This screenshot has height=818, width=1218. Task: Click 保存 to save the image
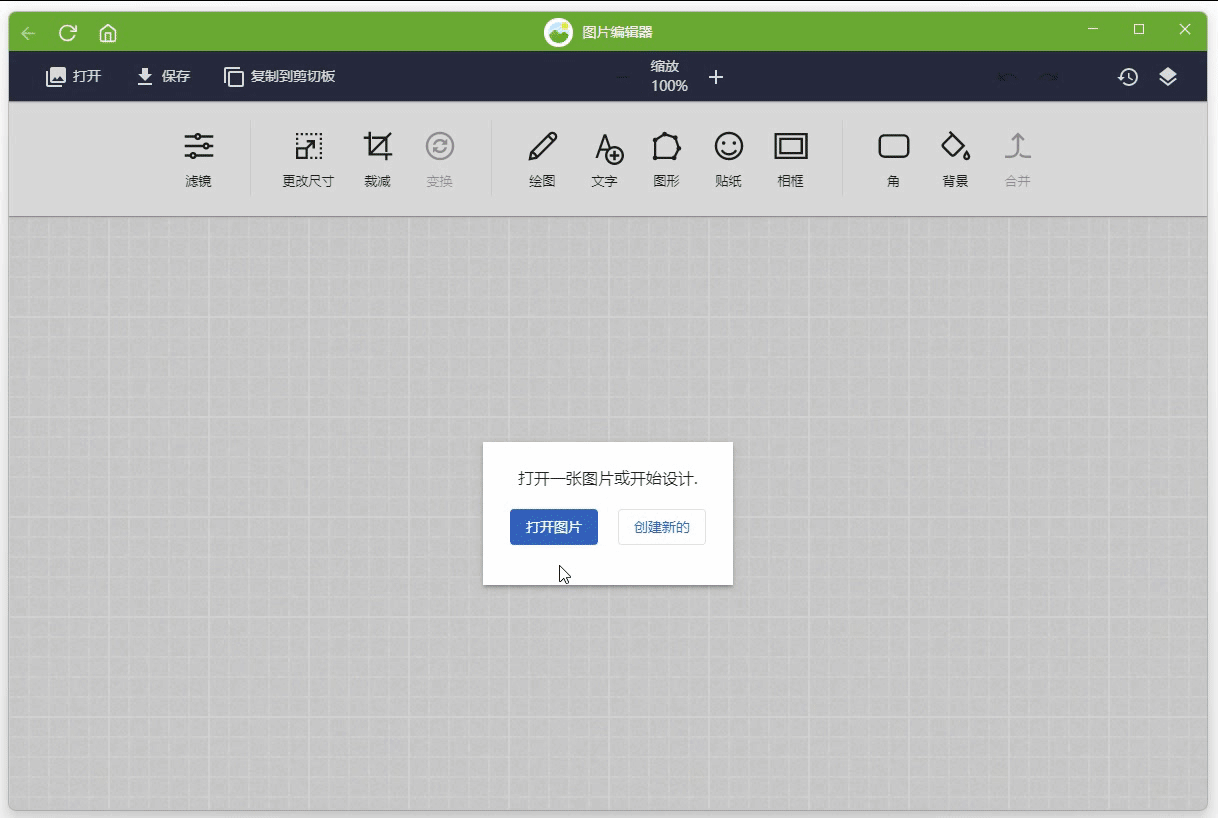pos(163,76)
